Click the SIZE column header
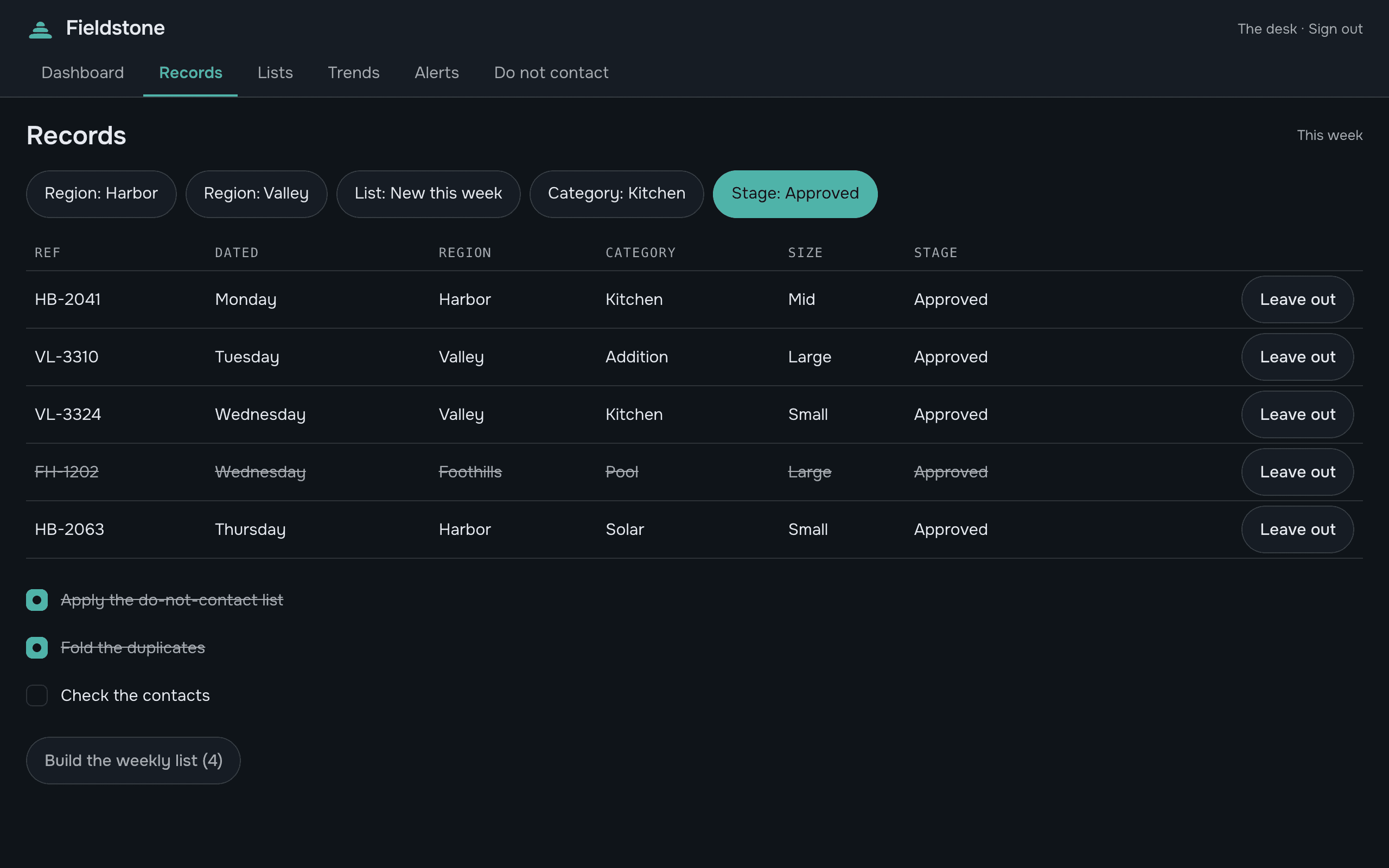 click(x=805, y=253)
